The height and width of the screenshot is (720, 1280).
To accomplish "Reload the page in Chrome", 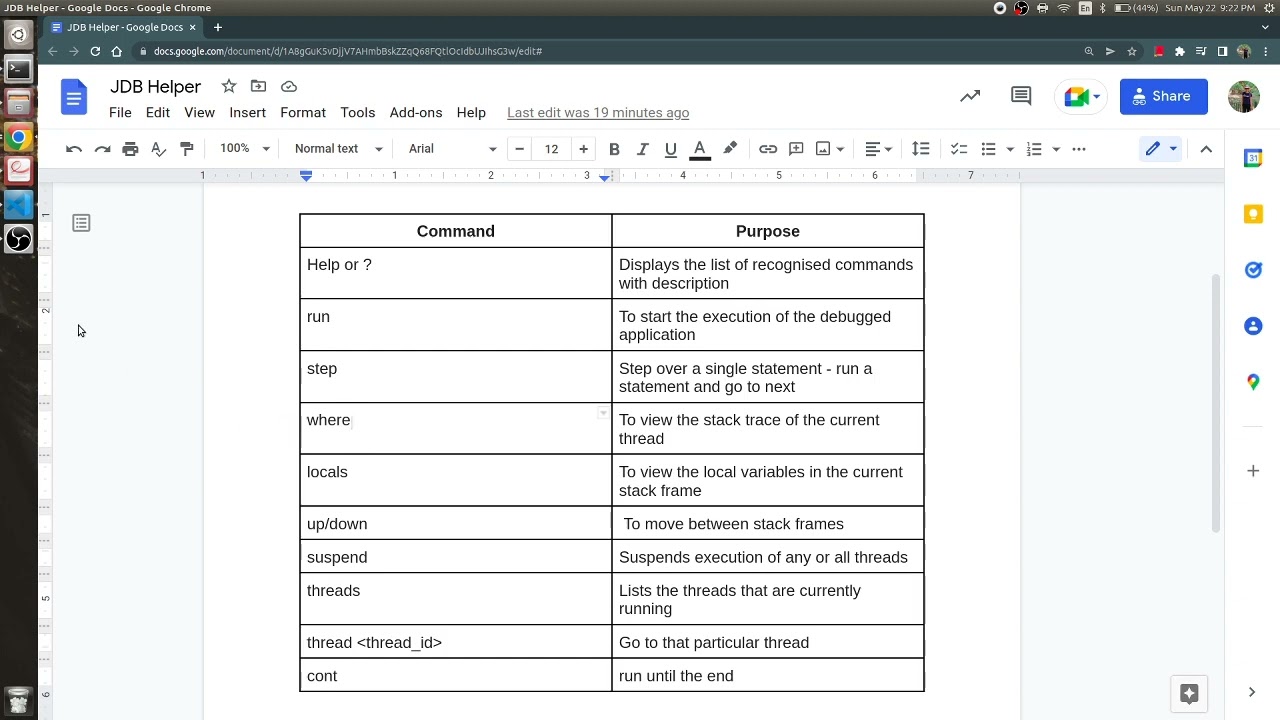I will coord(95,51).
